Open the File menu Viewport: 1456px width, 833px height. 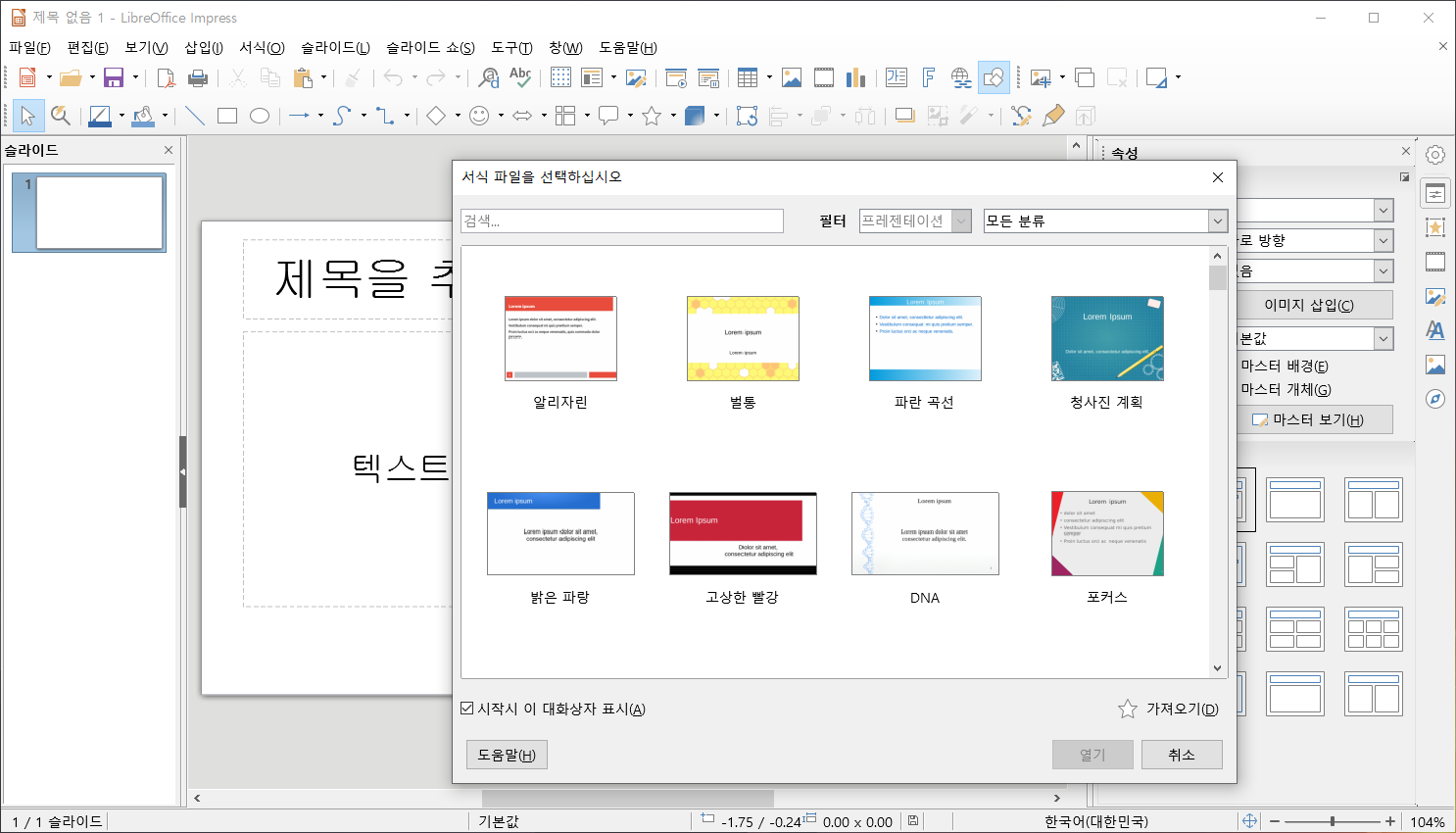point(29,47)
